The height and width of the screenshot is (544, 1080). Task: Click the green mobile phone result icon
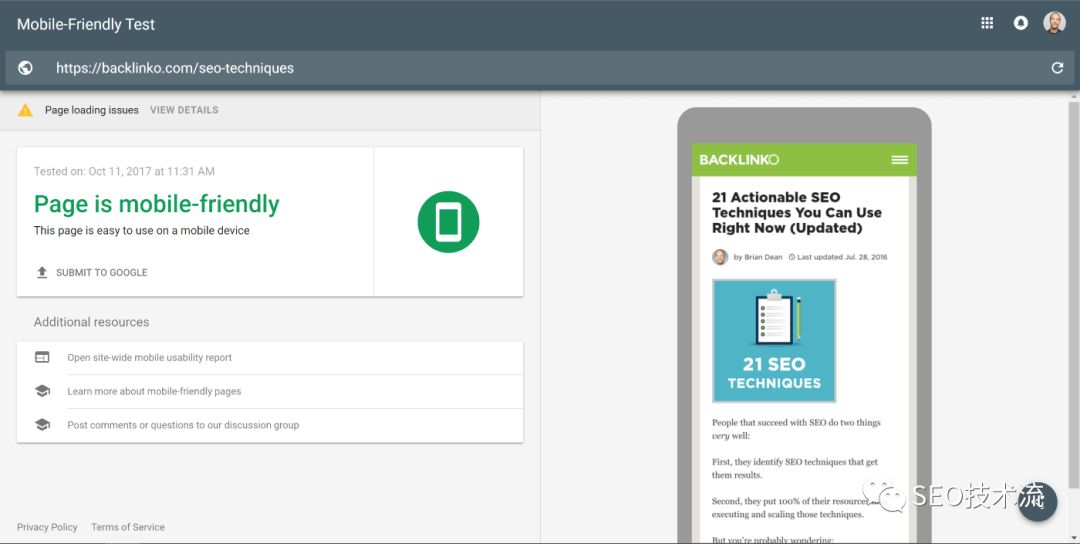coord(448,222)
